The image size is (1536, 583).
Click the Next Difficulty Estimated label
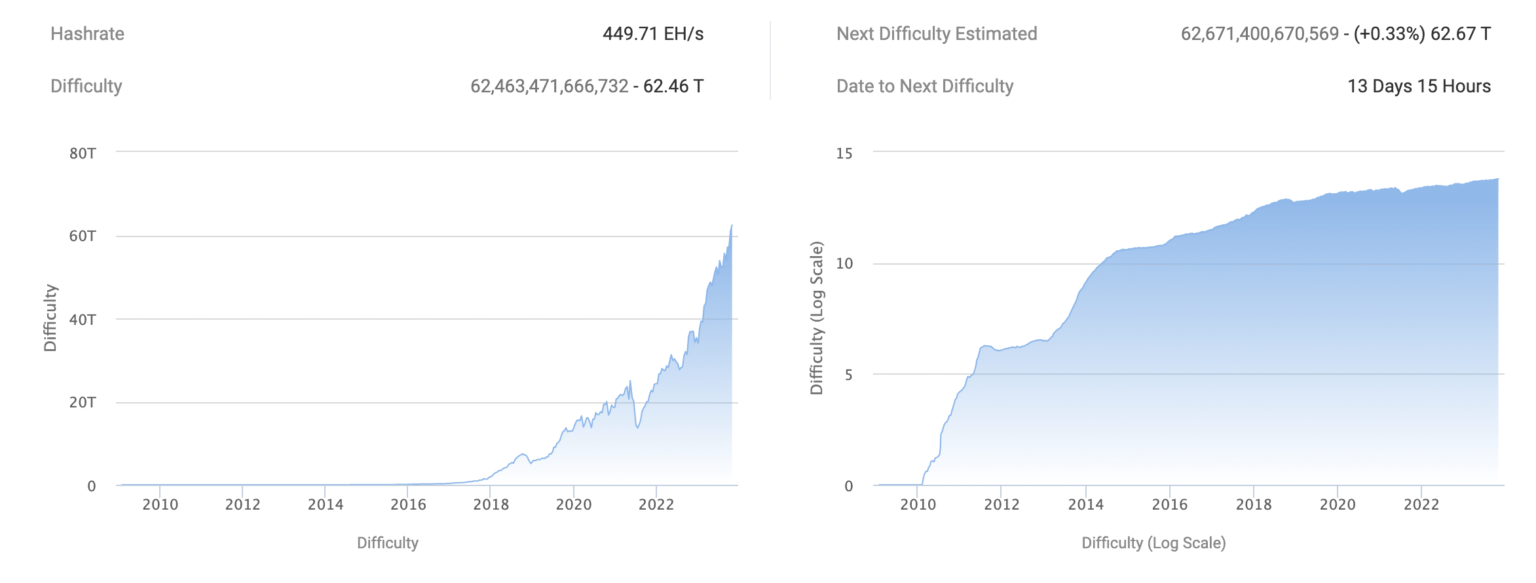click(x=936, y=34)
